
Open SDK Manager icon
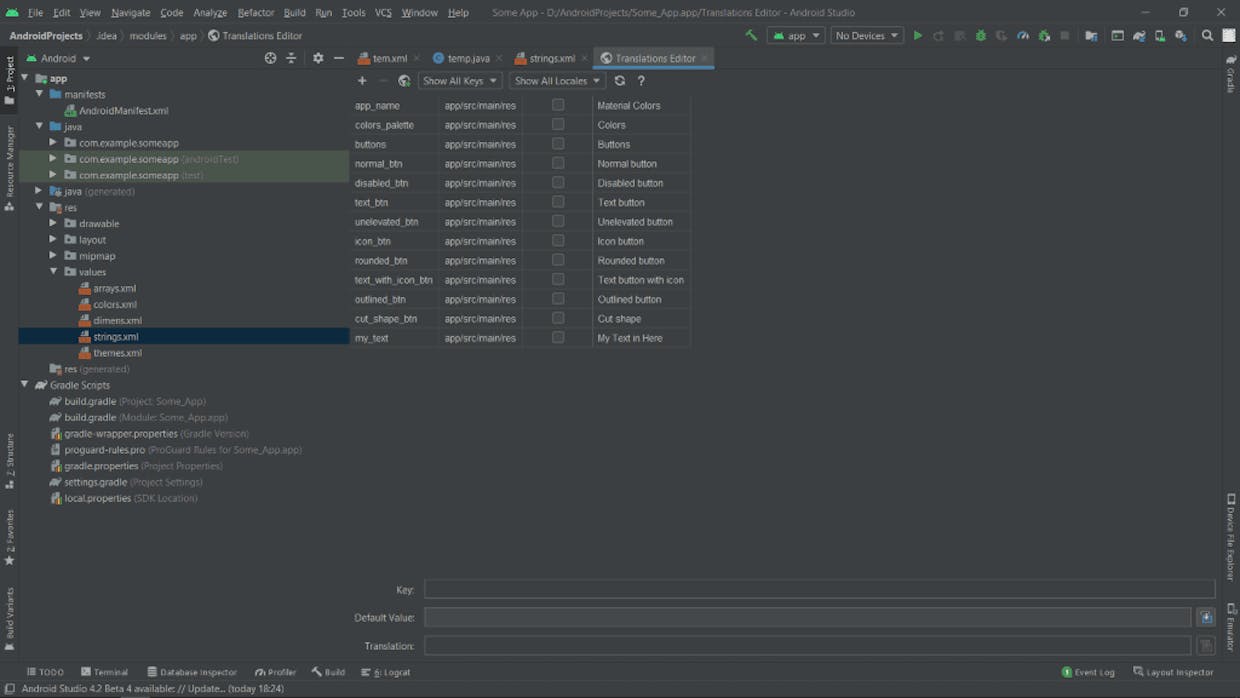[x=1181, y=35]
